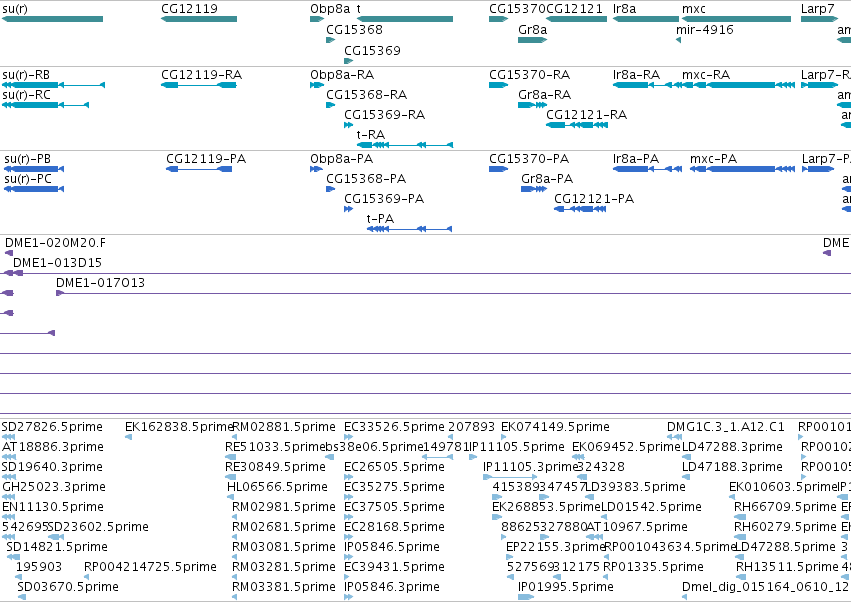Click the t-PA protein label
851x602 pixels.
pos(380,219)
